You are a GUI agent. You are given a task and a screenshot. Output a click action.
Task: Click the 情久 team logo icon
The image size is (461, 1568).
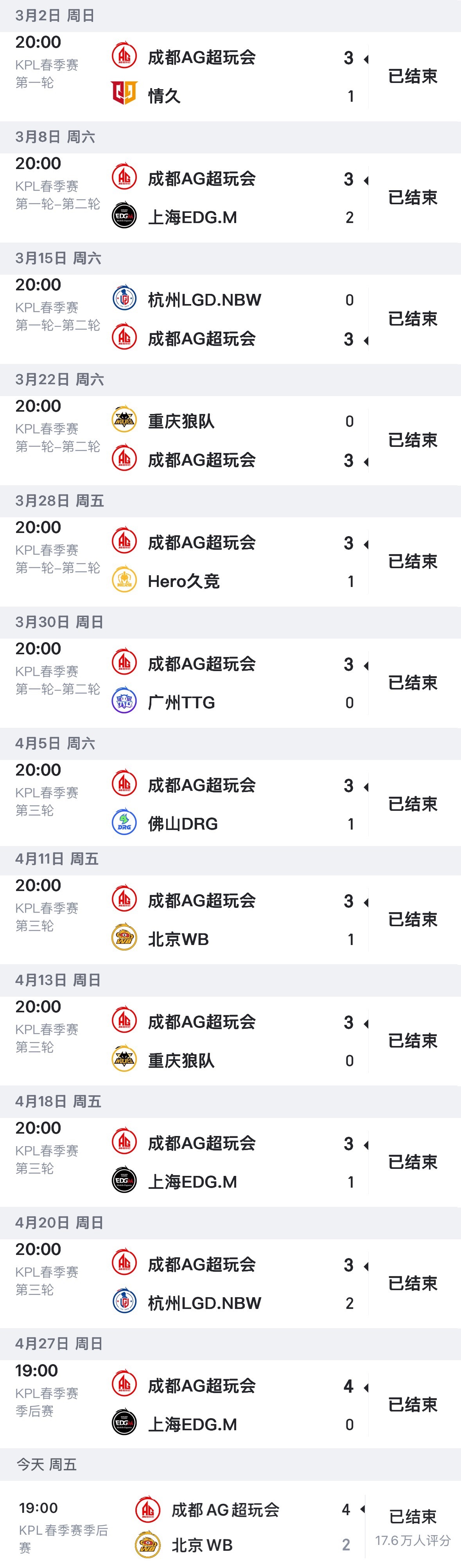click(124, 93)
